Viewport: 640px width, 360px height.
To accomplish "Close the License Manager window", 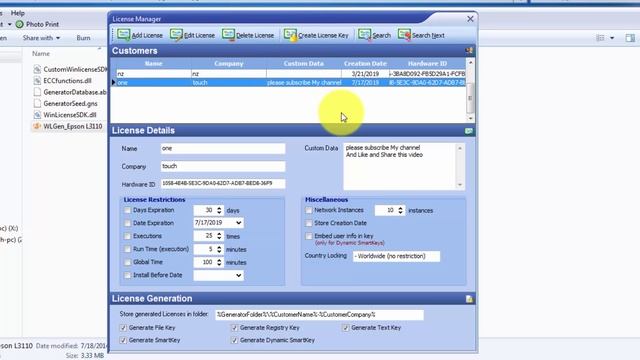I will click(x=470, y=19).
